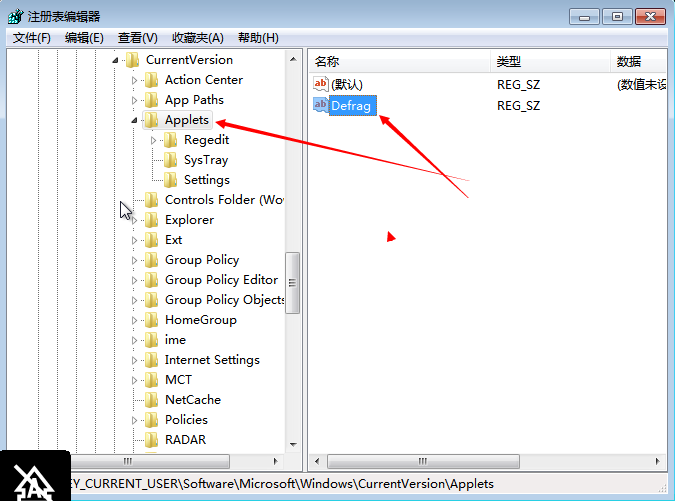Click the values pane horizontal scrollbar thumb
675x501 pixels.
[423, 461]
